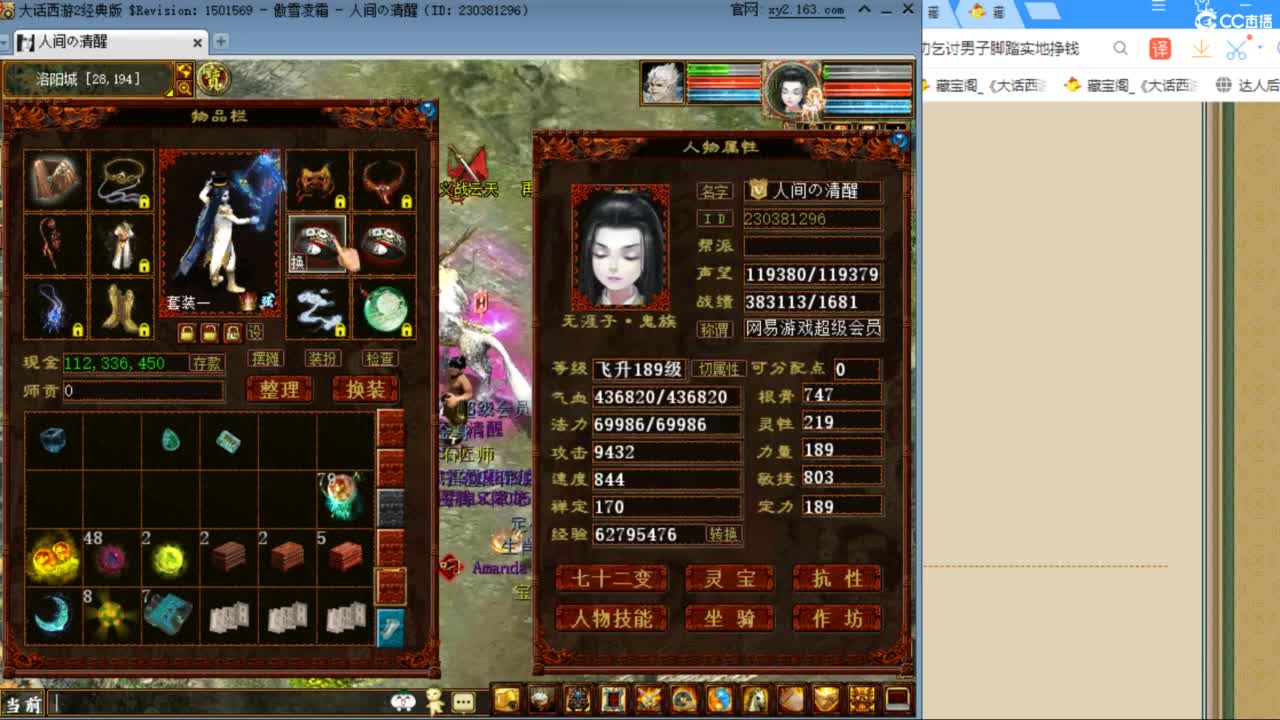The width and height of the screenshot is (1280, 720).
Task: Click the purple orb item stacked 48
Action: coord(110,556)
